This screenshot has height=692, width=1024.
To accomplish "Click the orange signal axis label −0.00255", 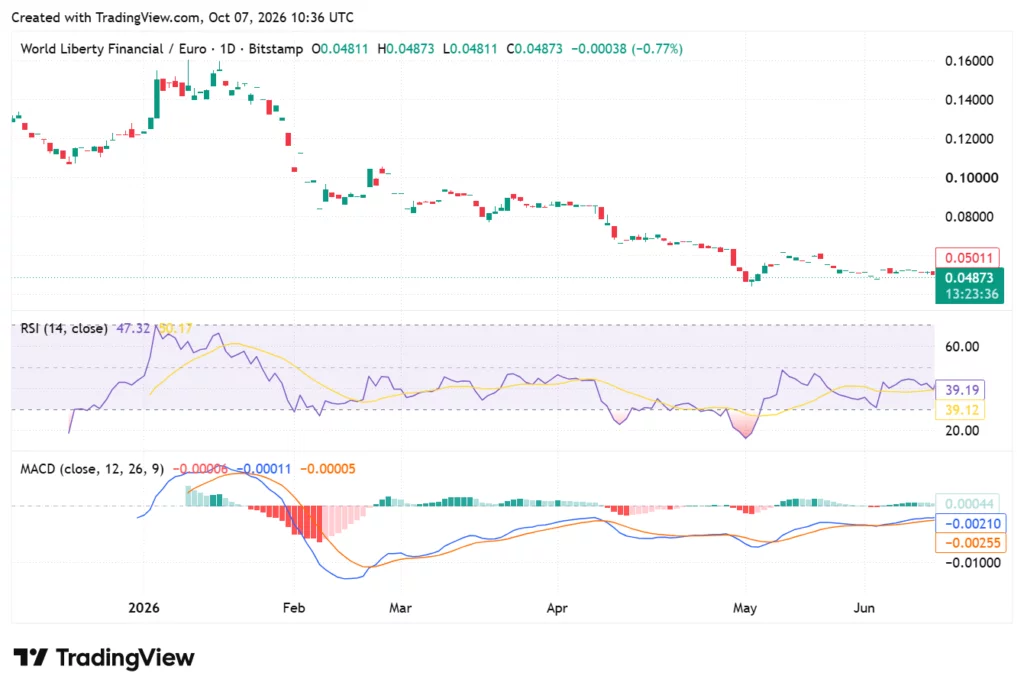I will click(970, 543).
